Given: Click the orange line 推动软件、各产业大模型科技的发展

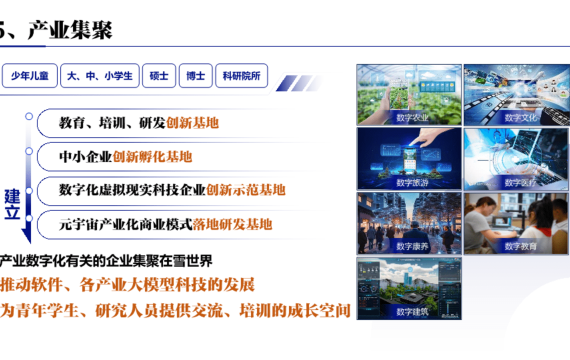Looking at the screenshot, I should pyautogui.click(x=127, y=285).
